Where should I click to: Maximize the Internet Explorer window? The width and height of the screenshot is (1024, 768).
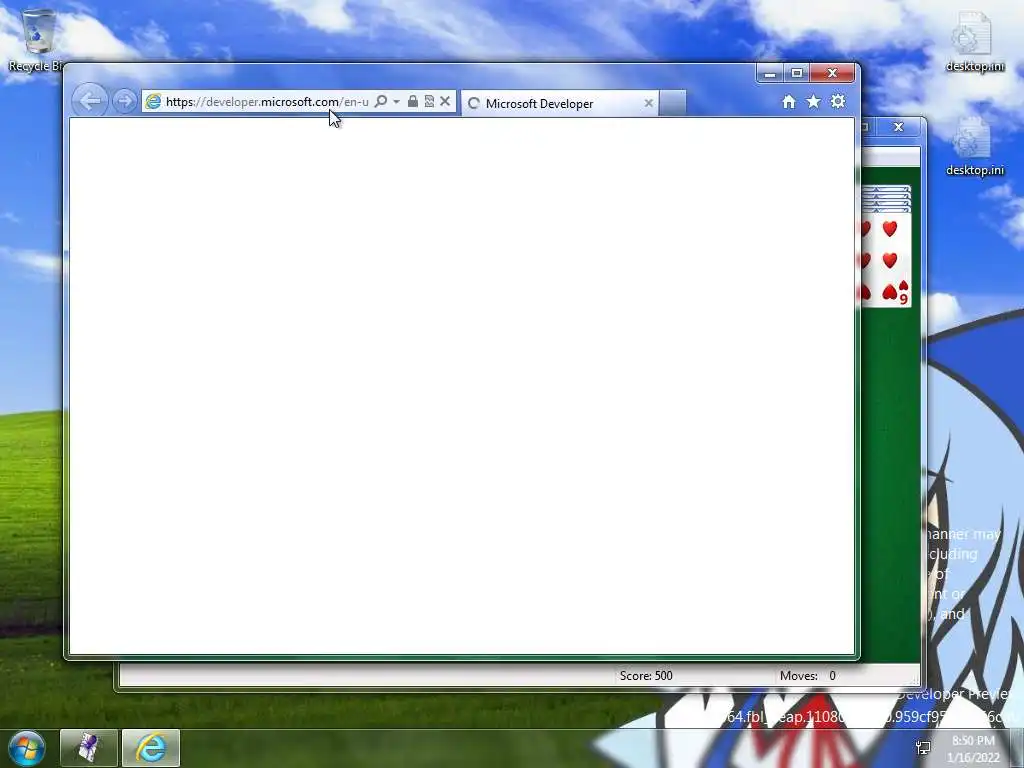pos(797,73)
